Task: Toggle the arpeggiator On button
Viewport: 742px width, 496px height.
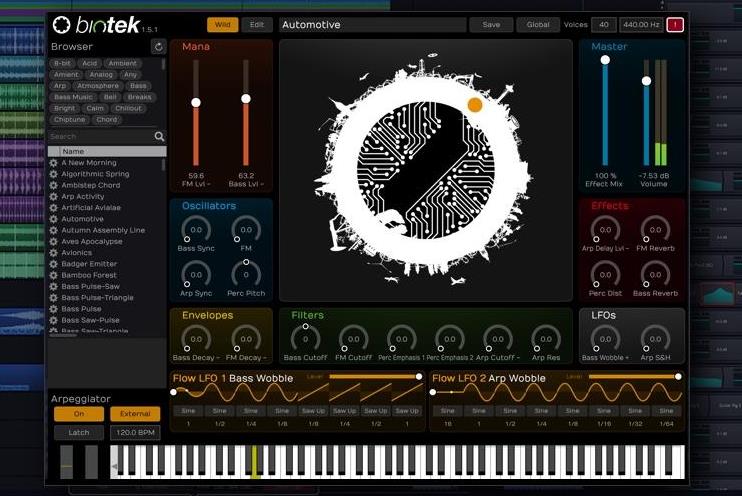Action: pyautogui.click(x=79, y=414)
